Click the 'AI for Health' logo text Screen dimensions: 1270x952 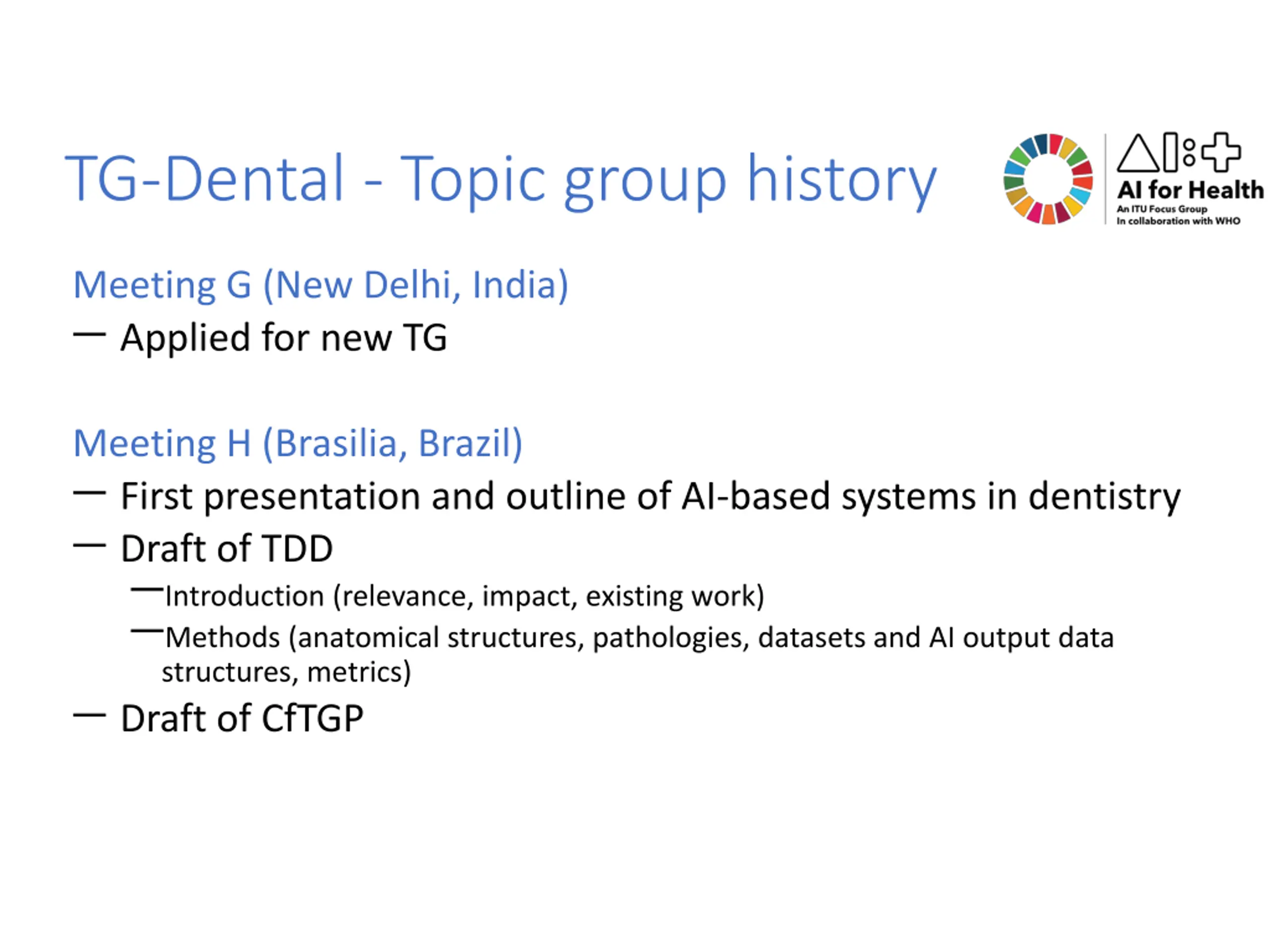[x=1190, y=190]
